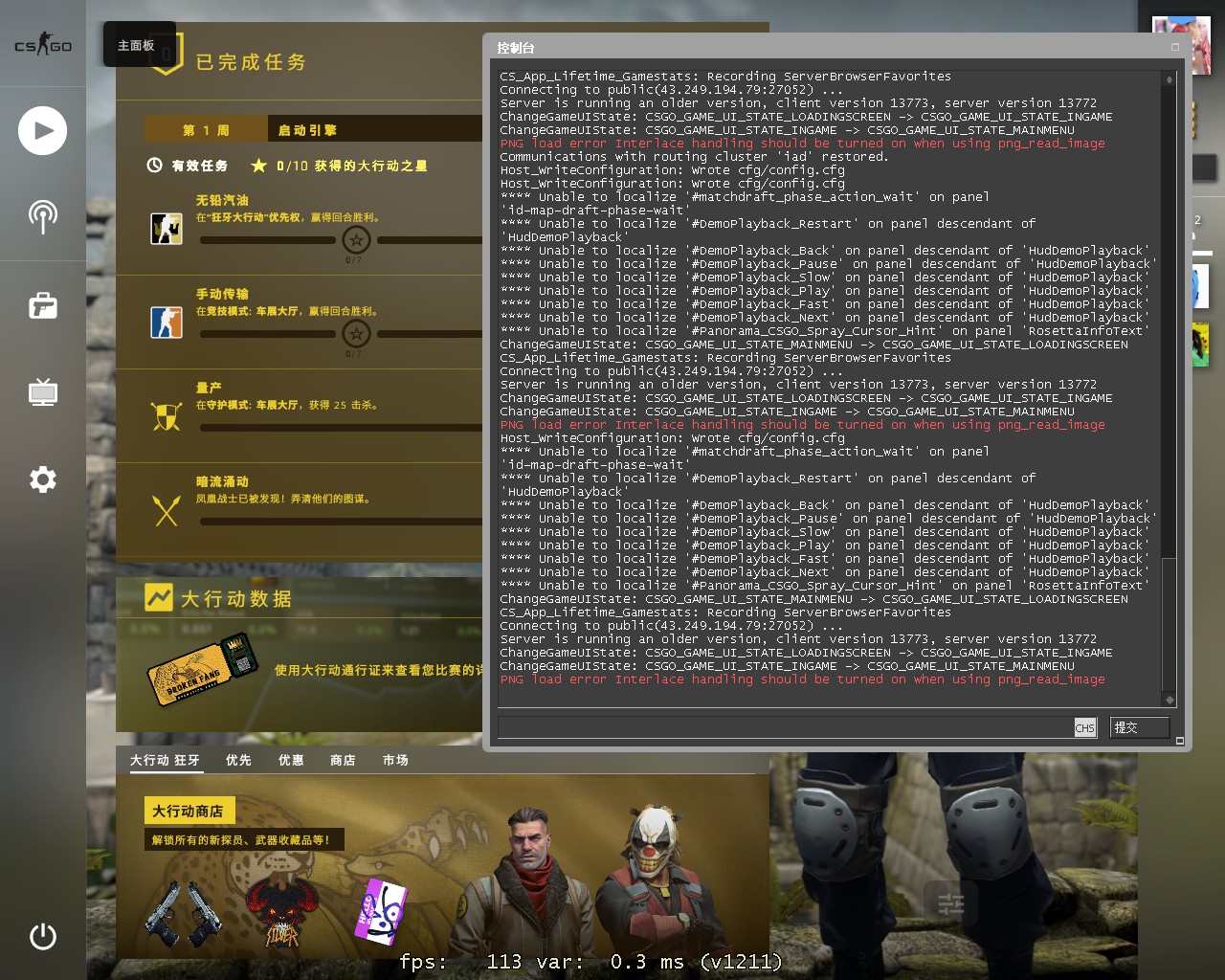Click the Play button in the sidebar
This screenshot has height=980, width=1225.
pos(42,131)
